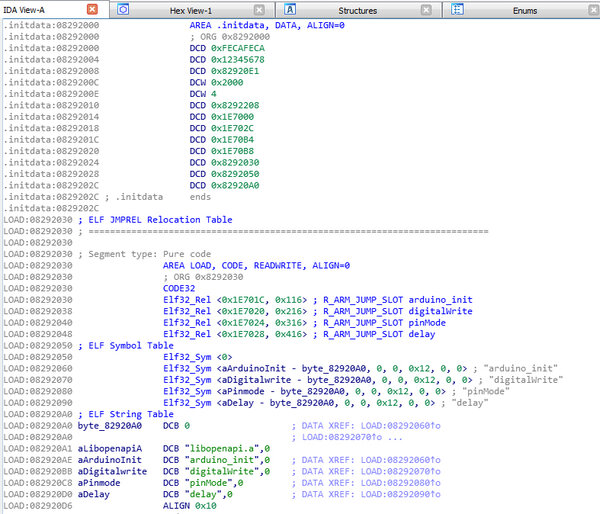
Task: Close the Structures tab
Action: click(x=426, y=10)
